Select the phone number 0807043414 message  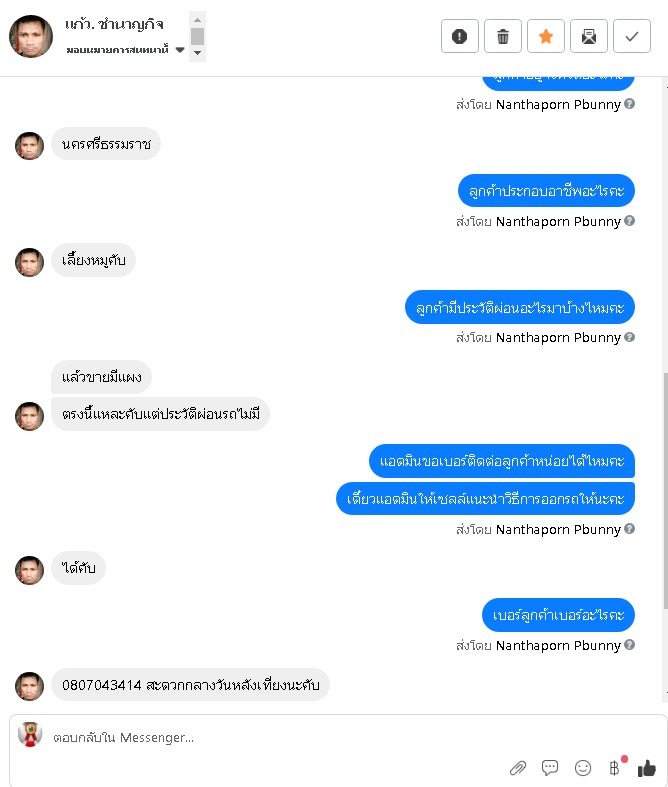point(190,685)
